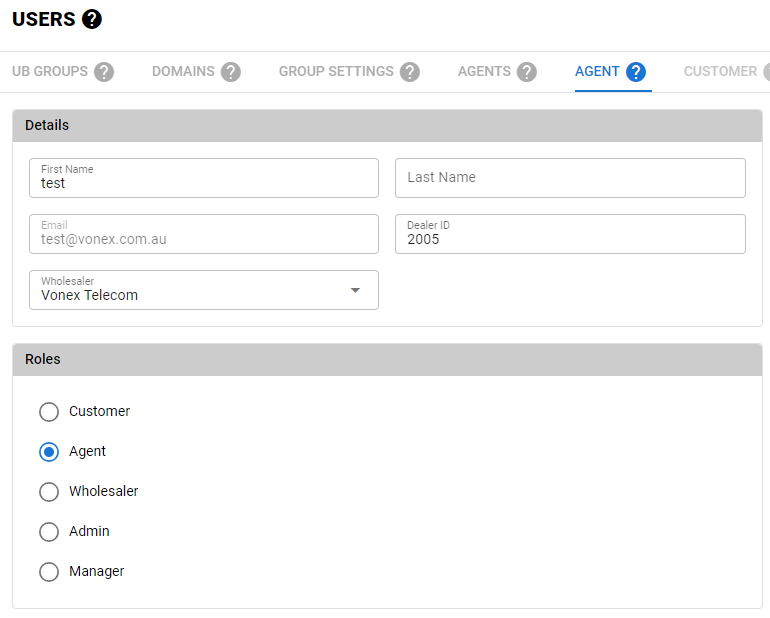Open the help icon beside Agents tab
The image size is (770, 618).
pyautogui.click(x=527, y=72)
